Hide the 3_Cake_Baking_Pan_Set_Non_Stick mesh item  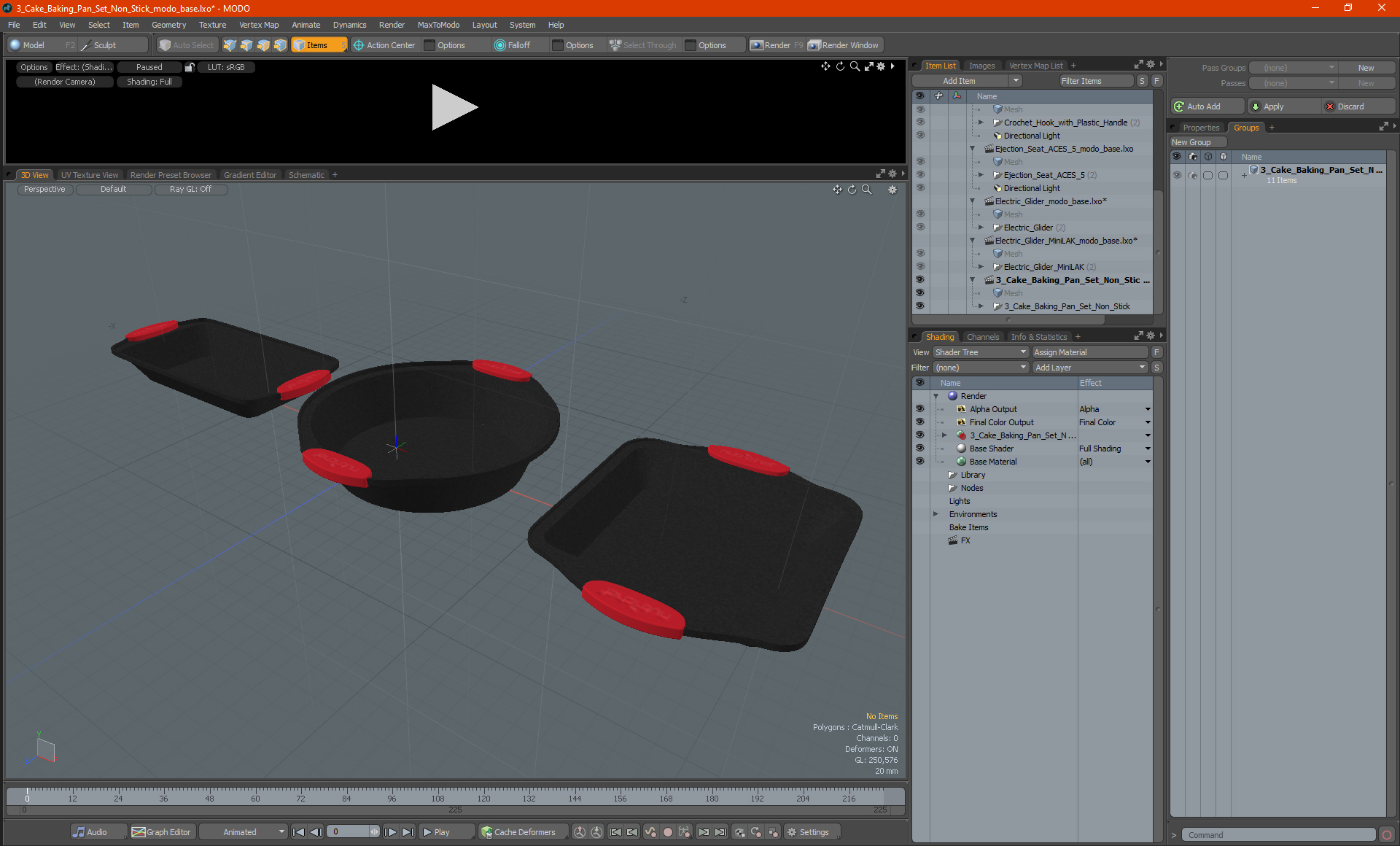point(919,306)
